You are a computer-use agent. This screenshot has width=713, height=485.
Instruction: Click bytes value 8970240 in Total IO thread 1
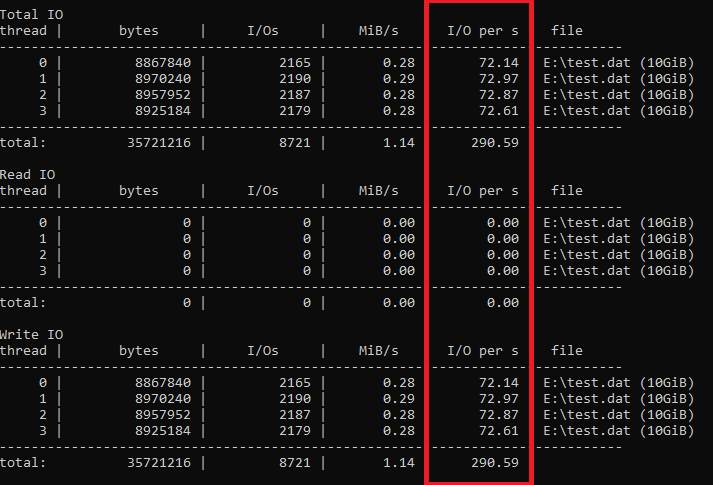163,79
